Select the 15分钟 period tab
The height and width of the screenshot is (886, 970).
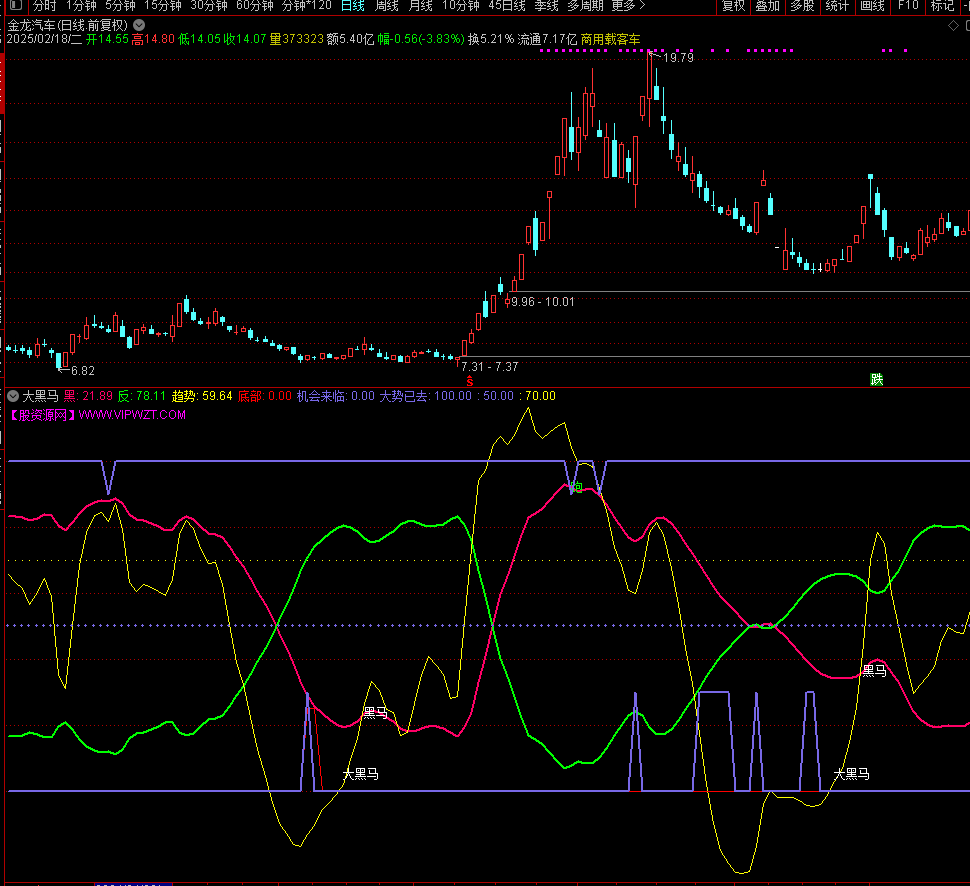coord(163,6)
